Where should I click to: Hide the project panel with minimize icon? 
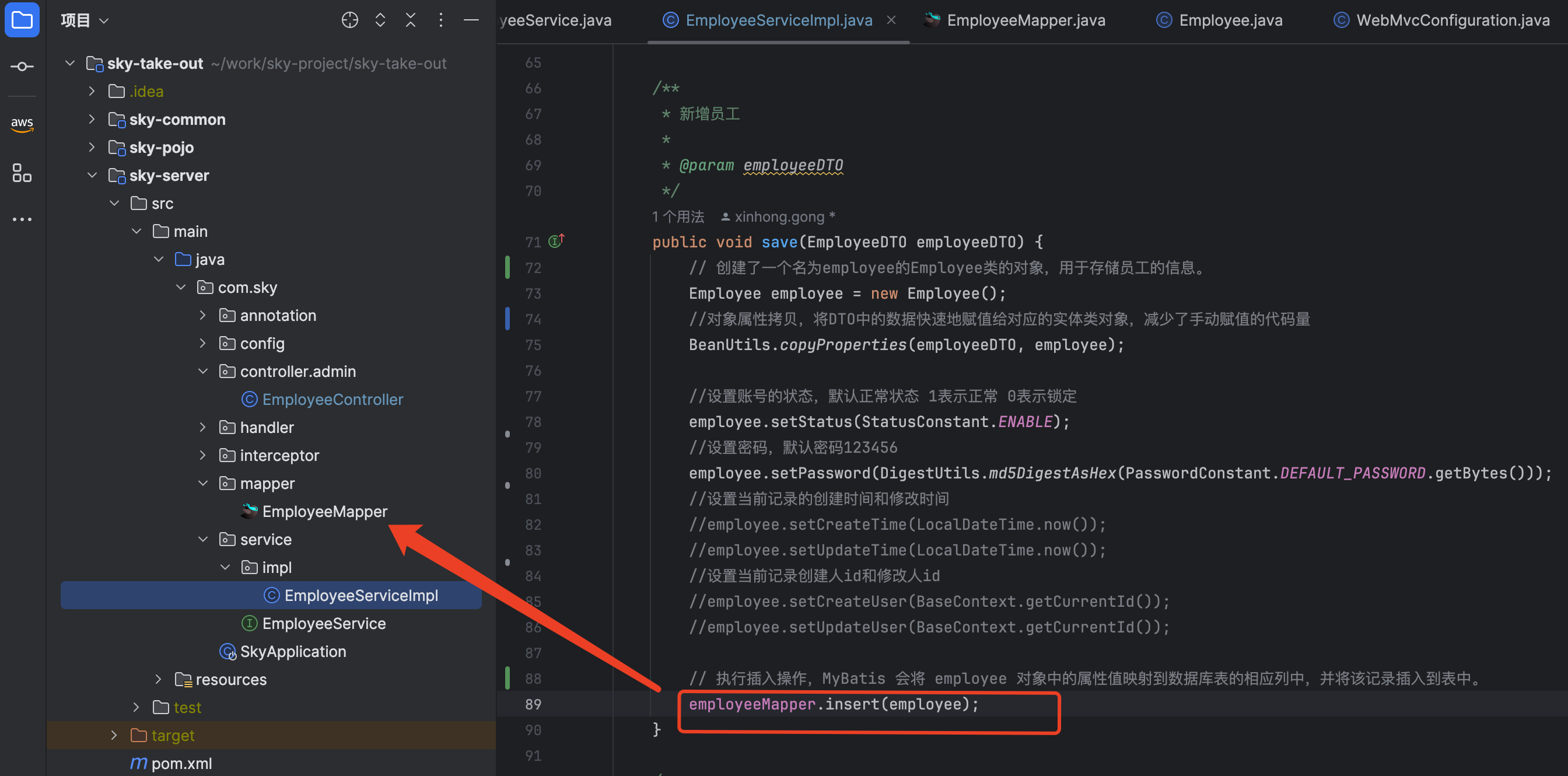coord(472,20)
